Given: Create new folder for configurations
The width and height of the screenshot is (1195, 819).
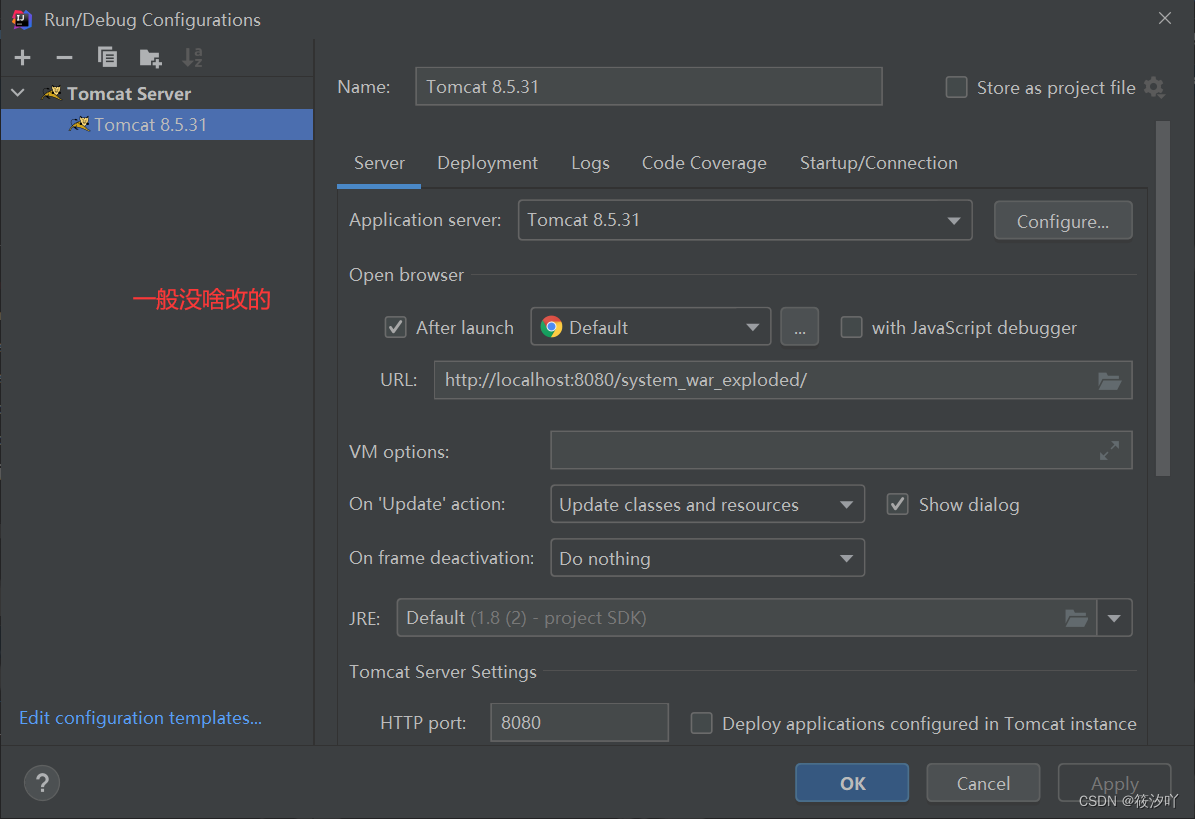Looking at the screenshot, I should [150, 57].
